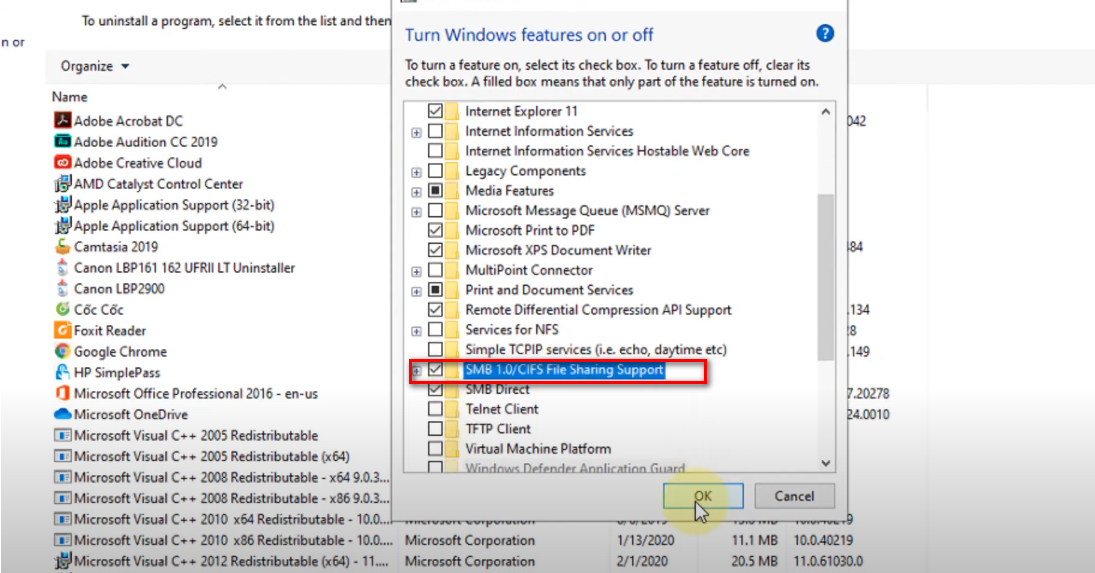The height and width of the screenshot is (573, 1095).
Task: Click the features list scrollbar thumb
Action: (825, 277)
